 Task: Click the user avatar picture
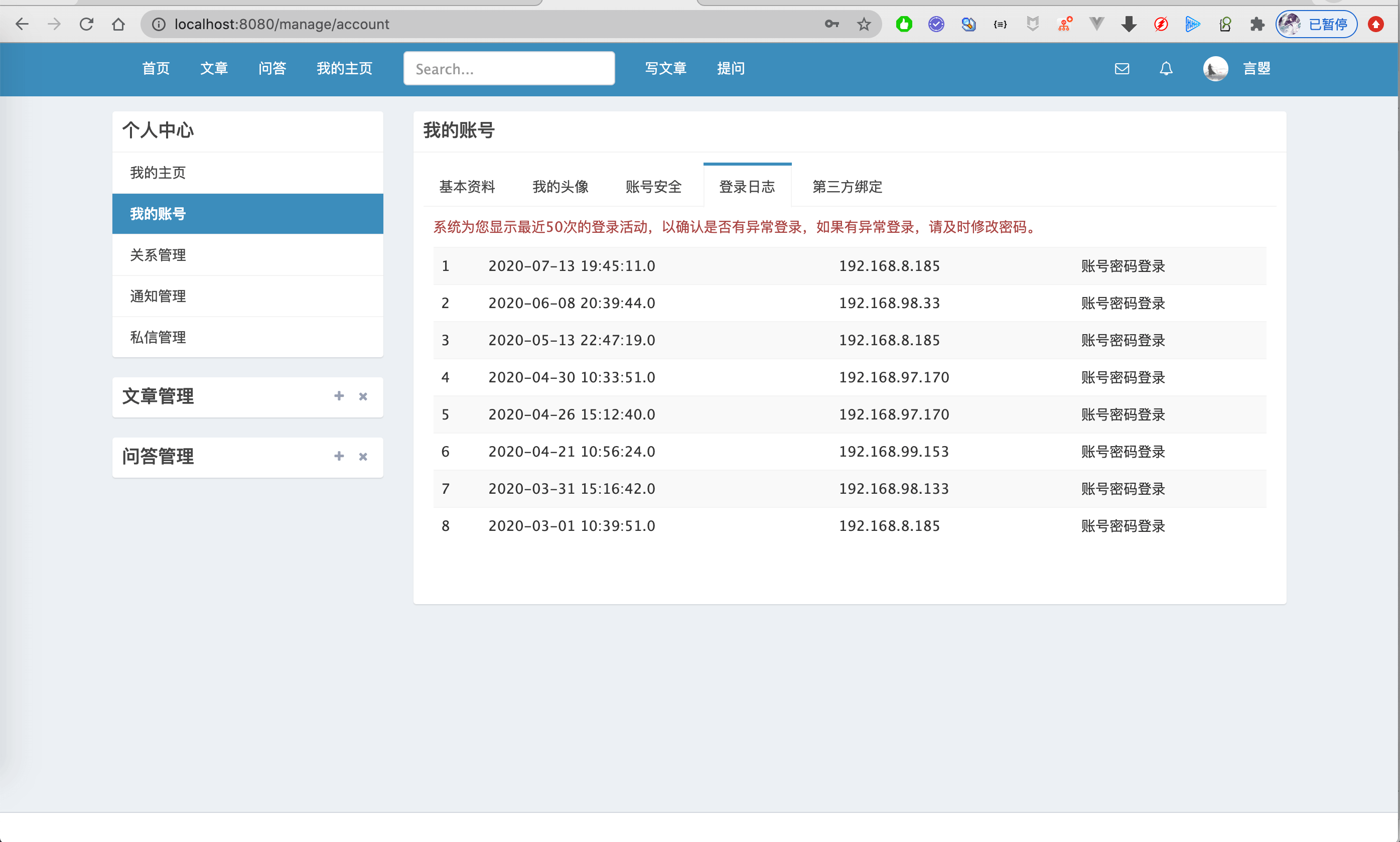point(1215,69)
